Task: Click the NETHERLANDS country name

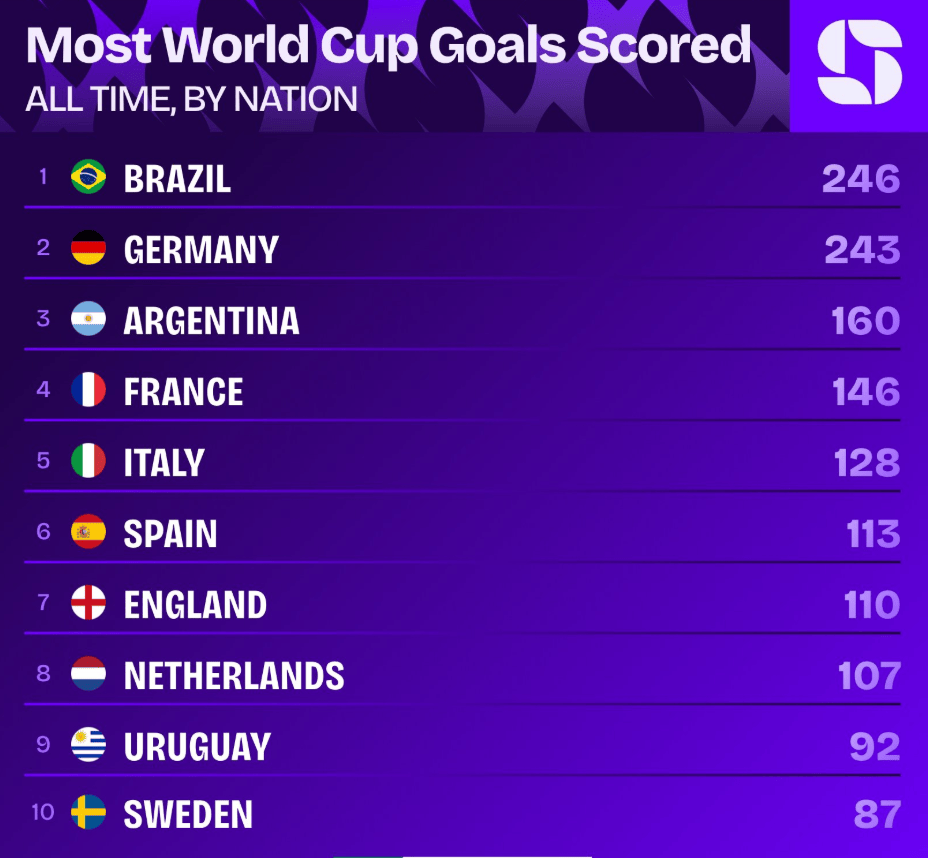Action: coord(234,676)
